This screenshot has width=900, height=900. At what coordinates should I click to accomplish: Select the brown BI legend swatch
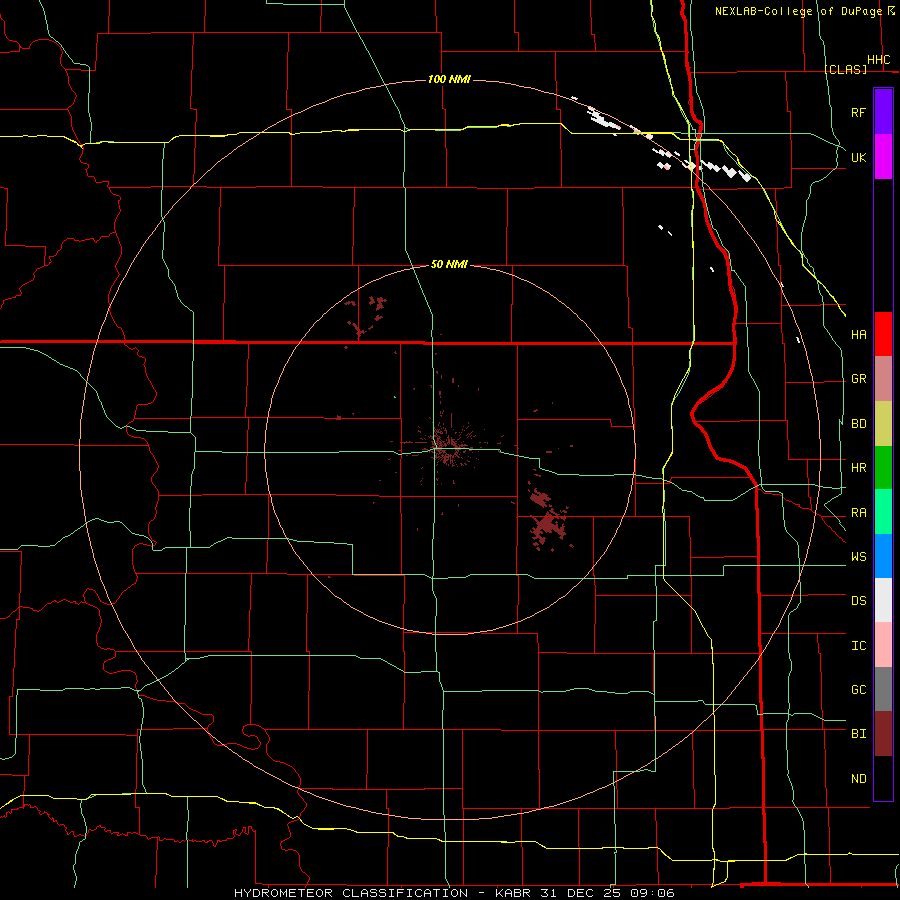pyautogui.click(x=883, y=734)
